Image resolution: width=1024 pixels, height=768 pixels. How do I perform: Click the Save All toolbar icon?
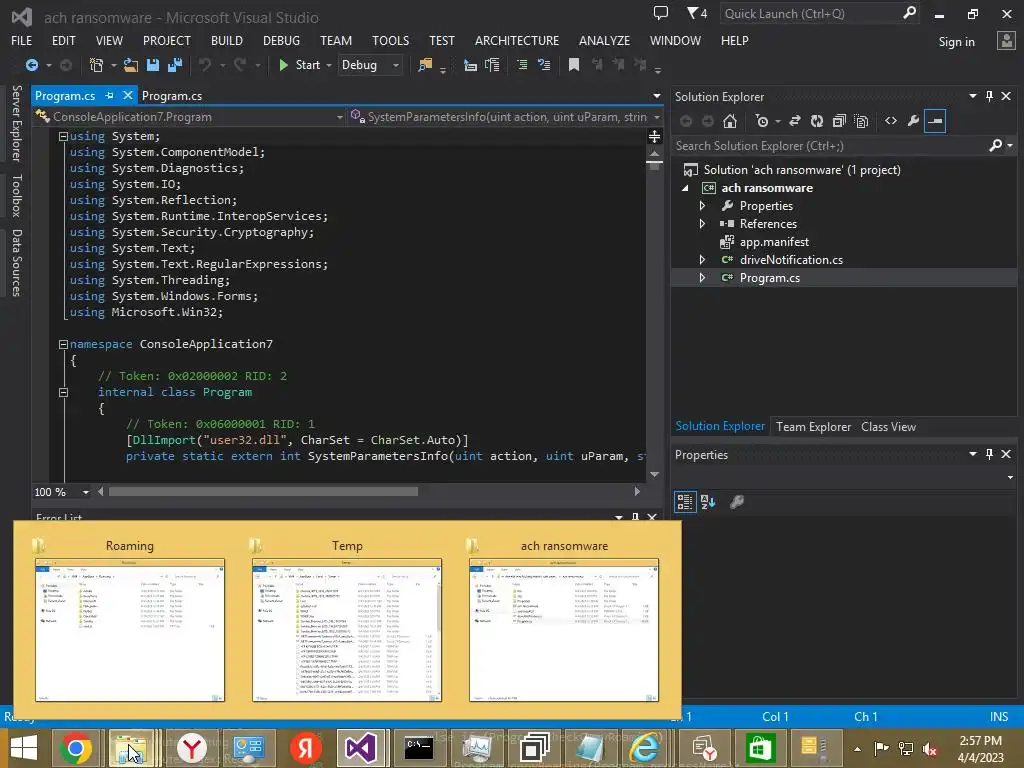[175, 65]
